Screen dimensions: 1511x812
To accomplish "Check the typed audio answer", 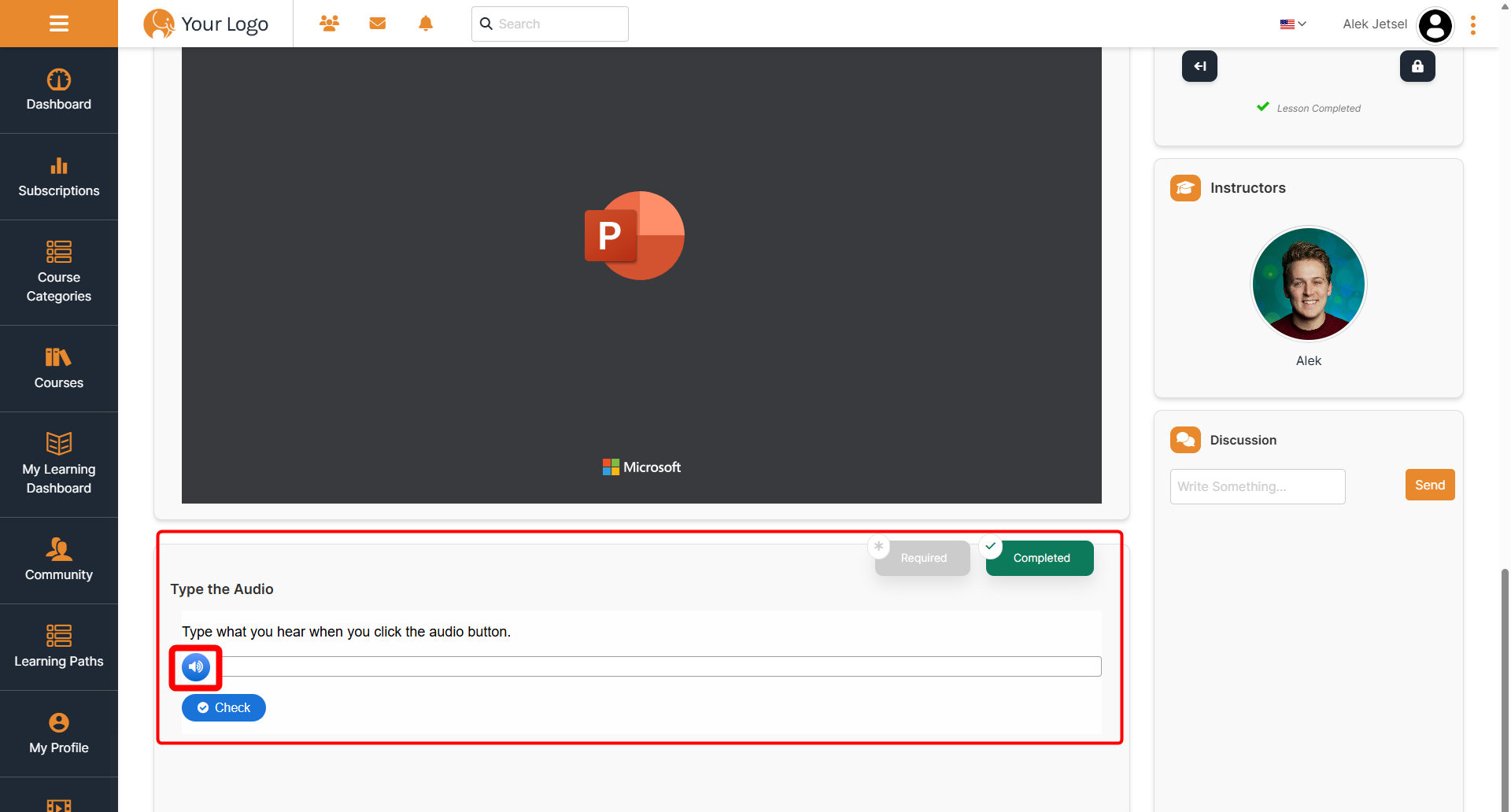I will [224, 707].
